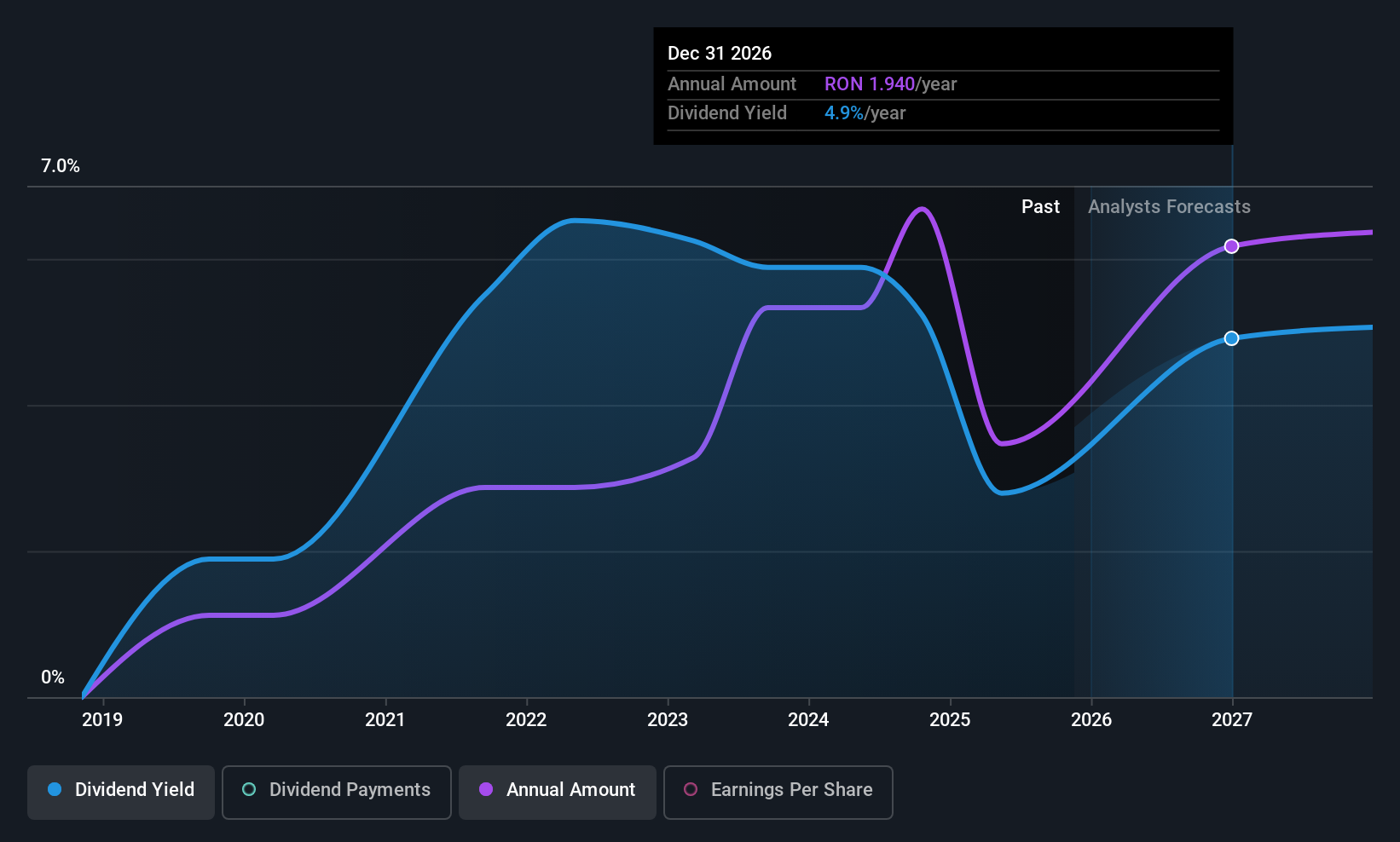The height and width of the screenshot is (842, 1400).
Task: Hide the Annual Amount series label
Action: 570,789
